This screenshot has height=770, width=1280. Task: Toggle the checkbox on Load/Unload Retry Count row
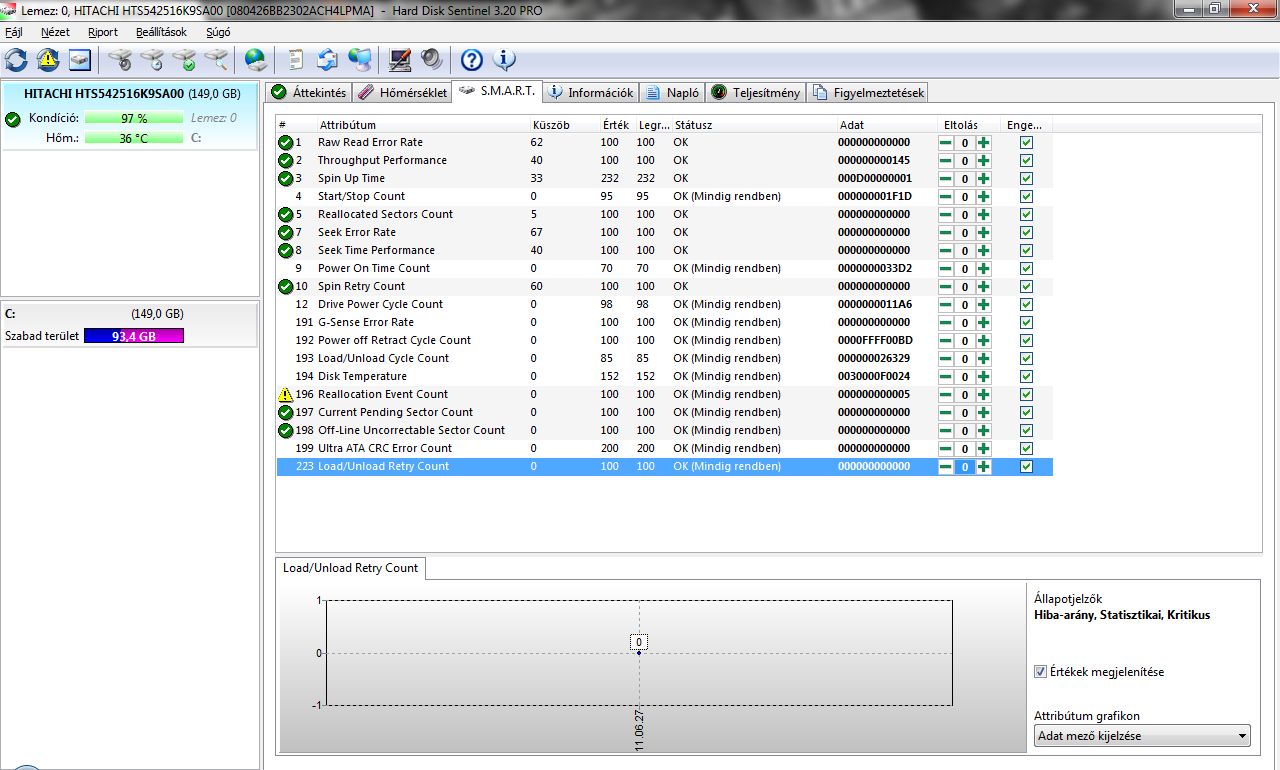click(1026, 467)
